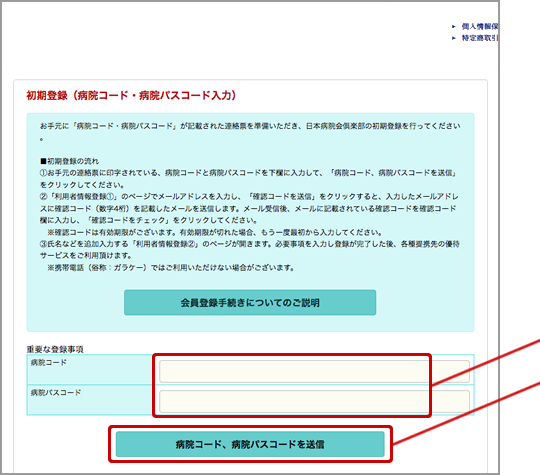Image resolution: width=540 pixels, height=475 pixels.
Task: Focus the 病院コード input field
Action: (314, 371)
